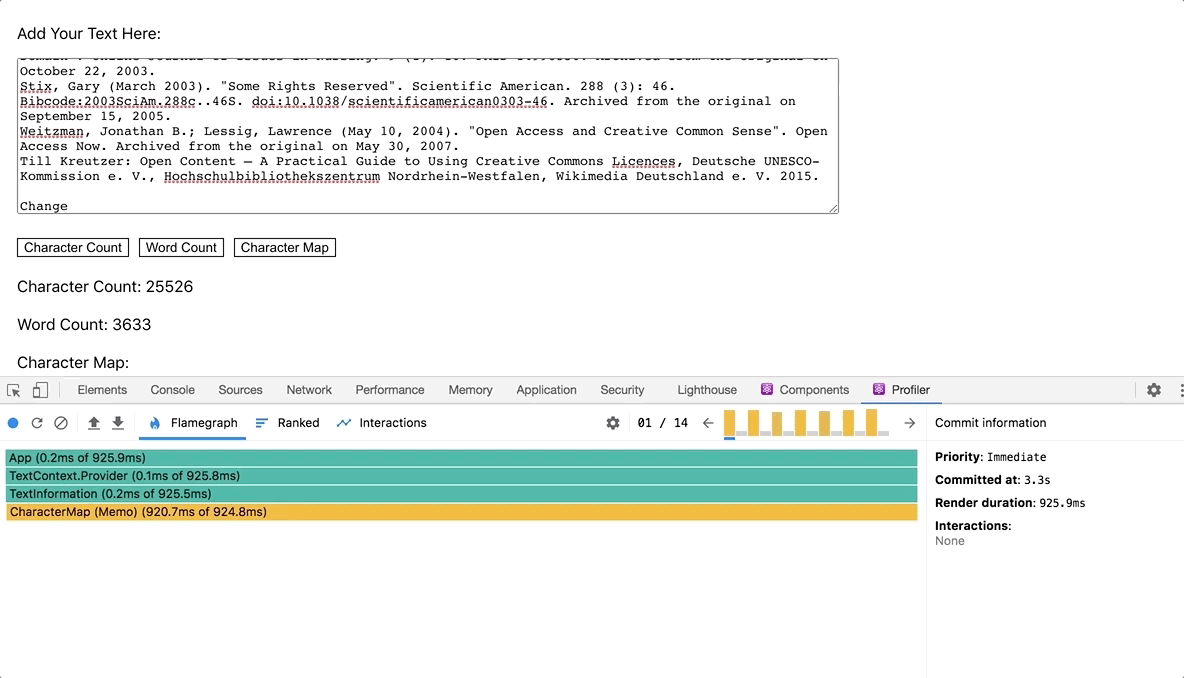Viewport: 1184px width, 678px height.
Task: Select the first commit bar in timeline
Action: coord(729,423)
